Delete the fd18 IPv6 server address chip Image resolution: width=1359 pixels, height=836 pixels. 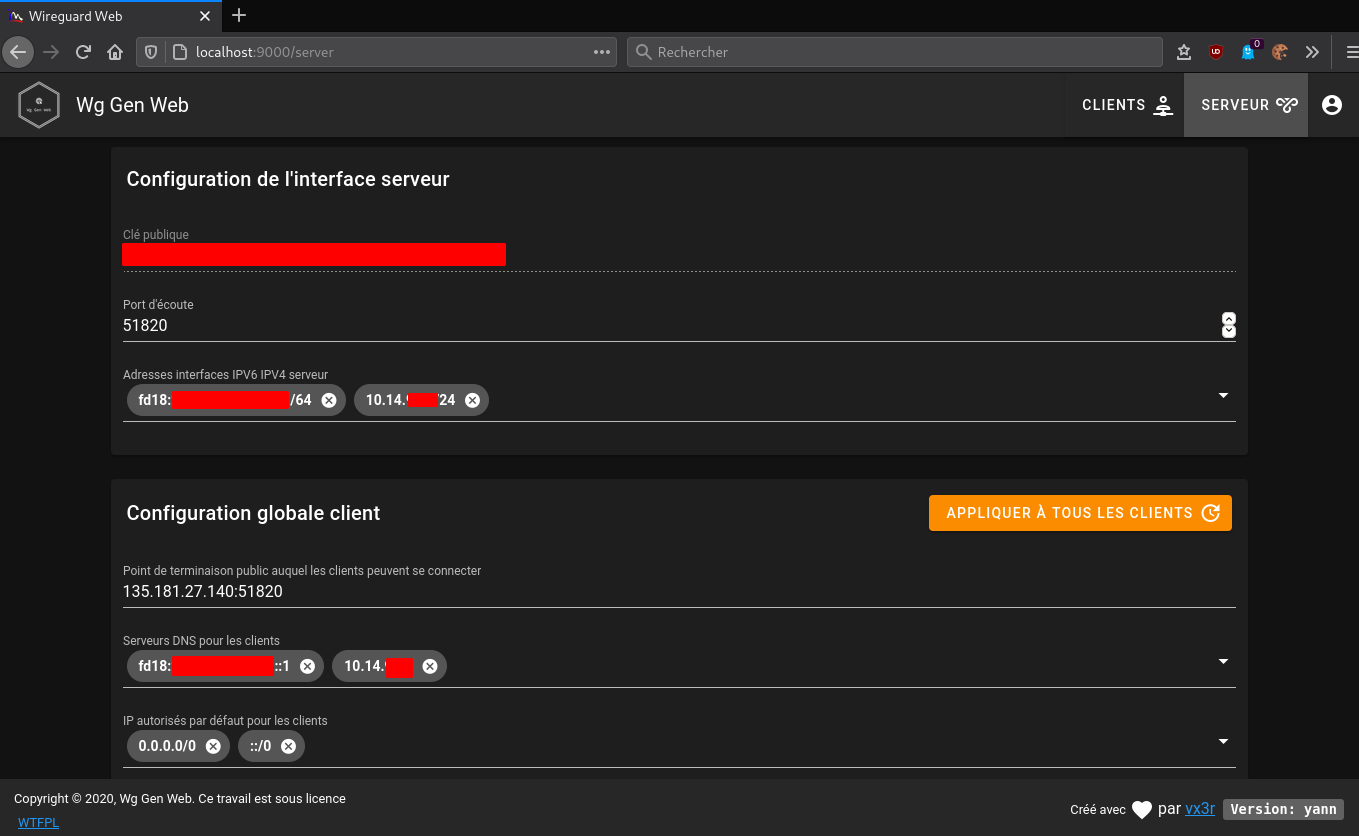click(x=329, y=400)
